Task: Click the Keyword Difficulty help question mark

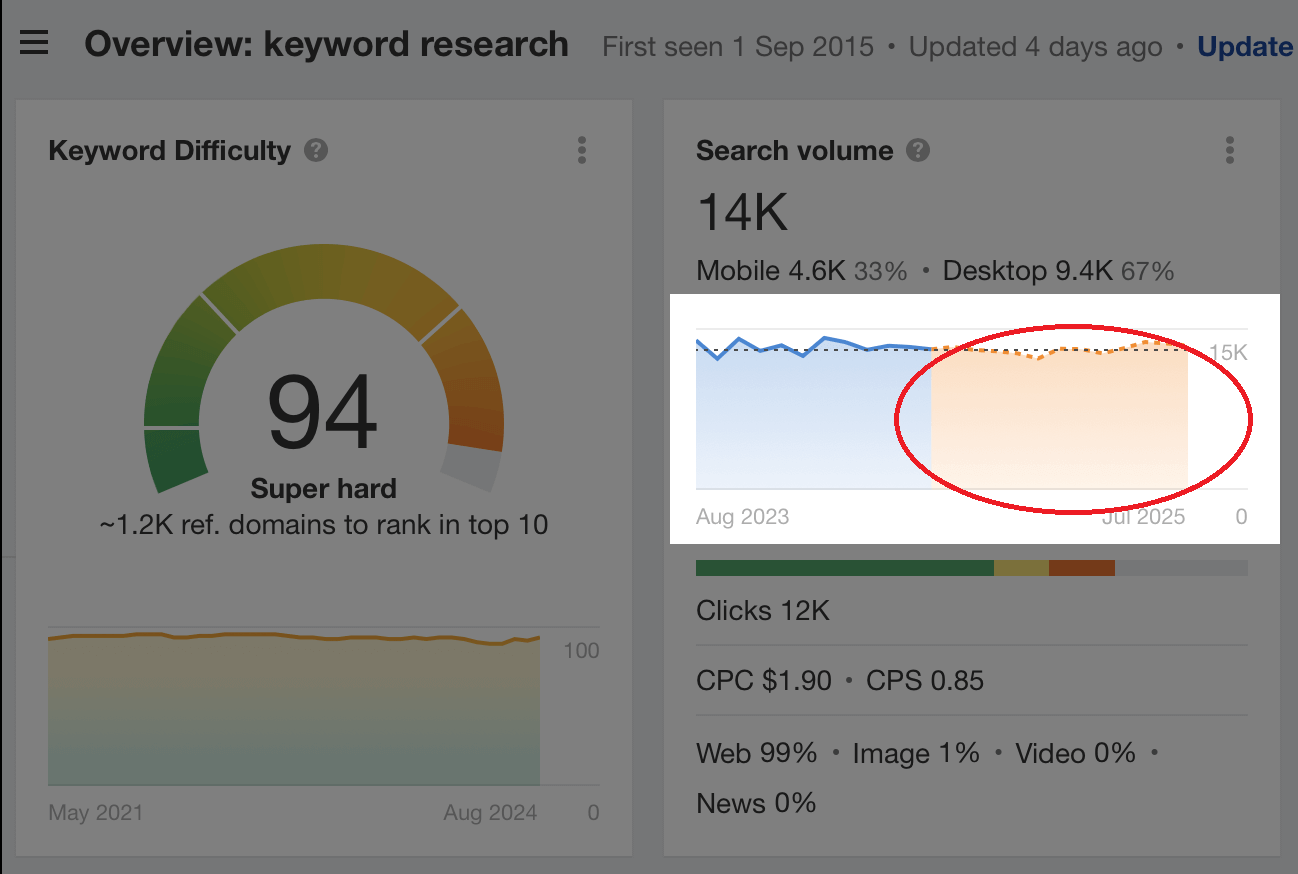Action: coord(315,150)
